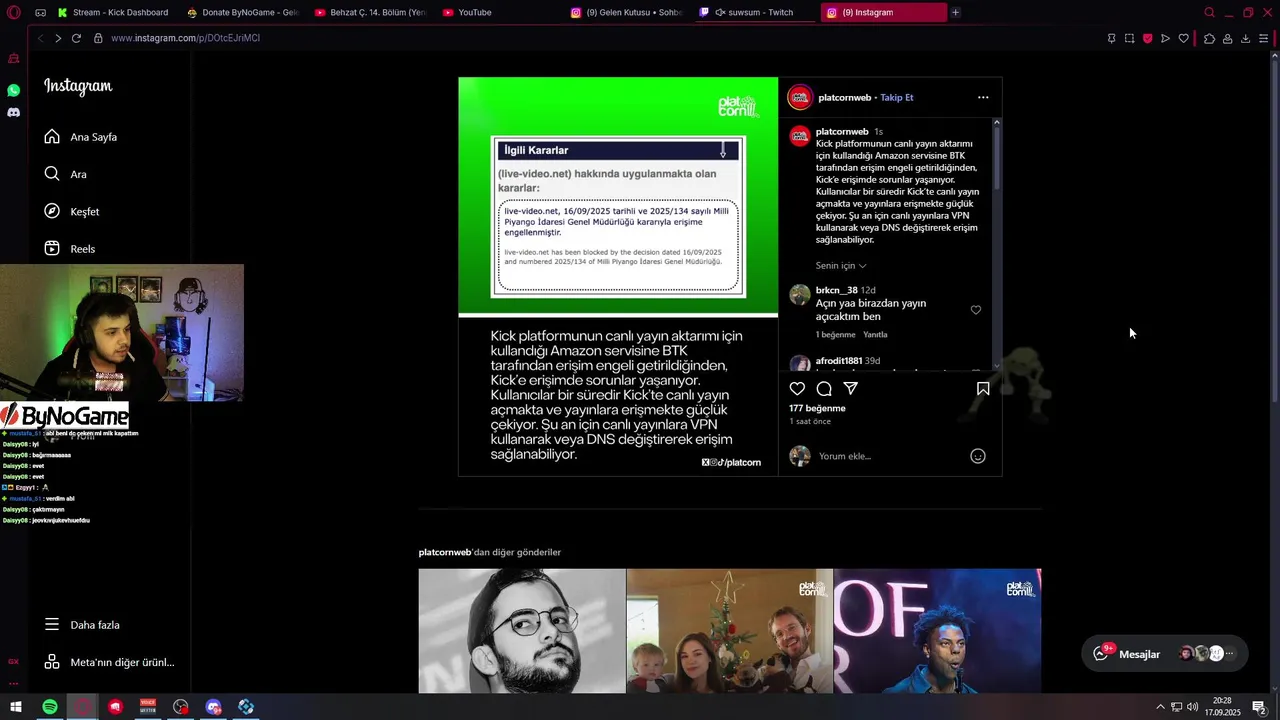Image resolution: width=1280 pixels, height=720 pixels.
Task: Open the family Christmas tree post thumbnail
Action: (x=729, y=631)
